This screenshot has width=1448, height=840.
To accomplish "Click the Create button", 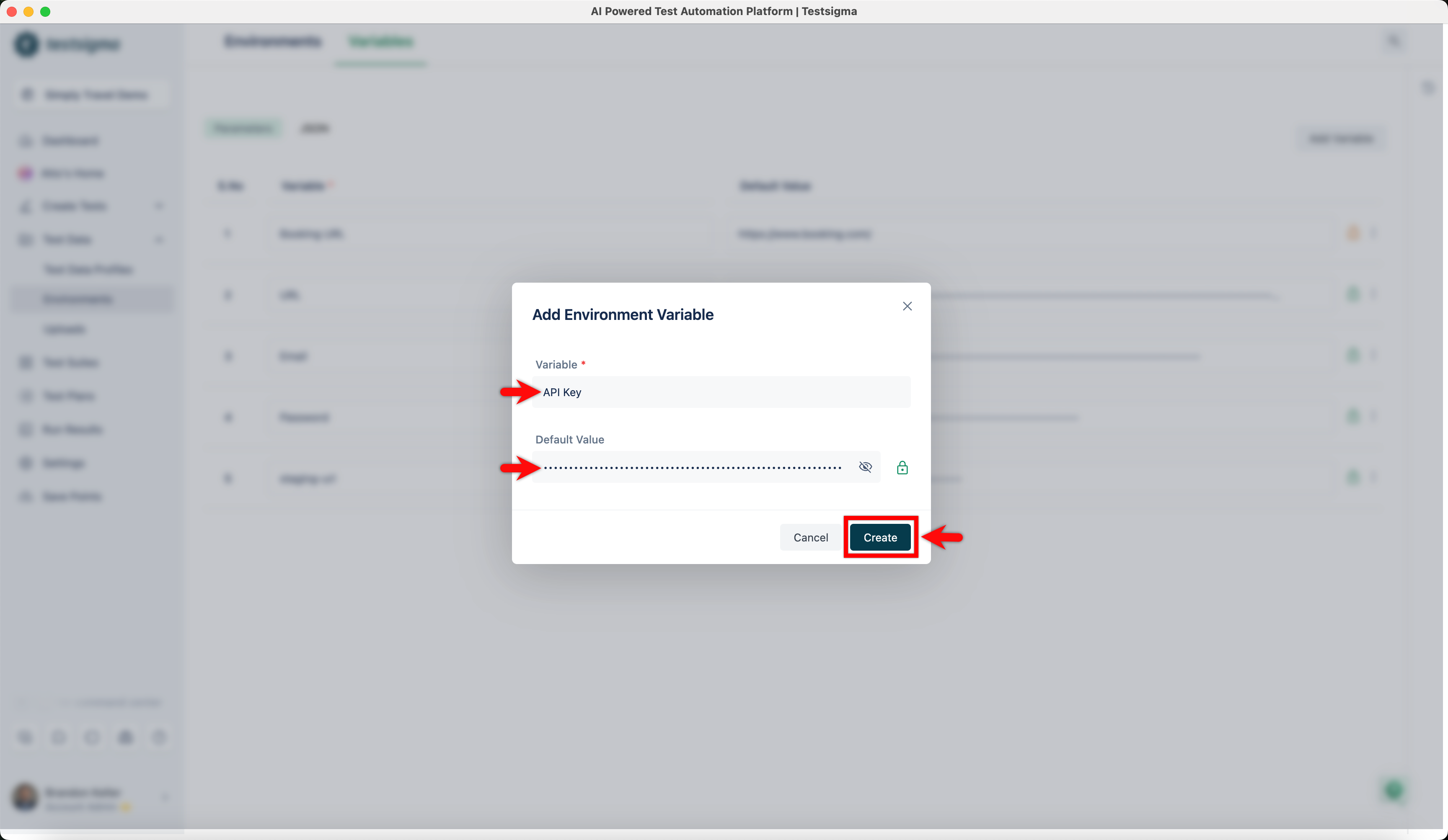I will click(880, 537).
